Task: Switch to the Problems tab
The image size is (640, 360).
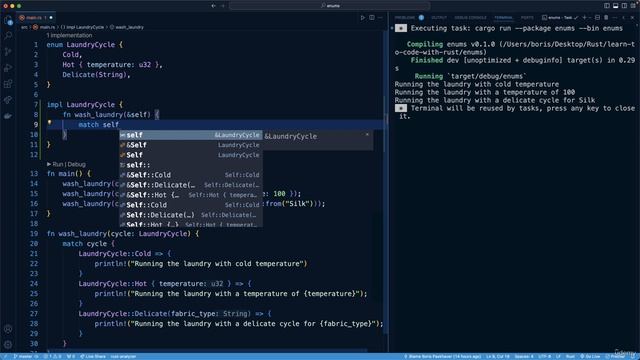Action: 404,18
